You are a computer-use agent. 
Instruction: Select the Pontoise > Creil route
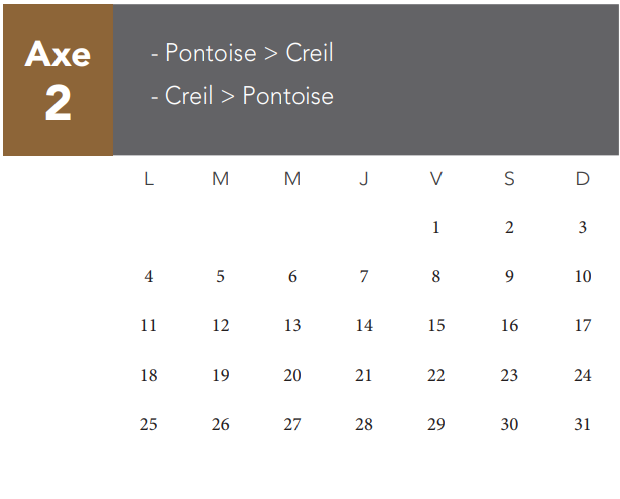click(x=242, y=53)
